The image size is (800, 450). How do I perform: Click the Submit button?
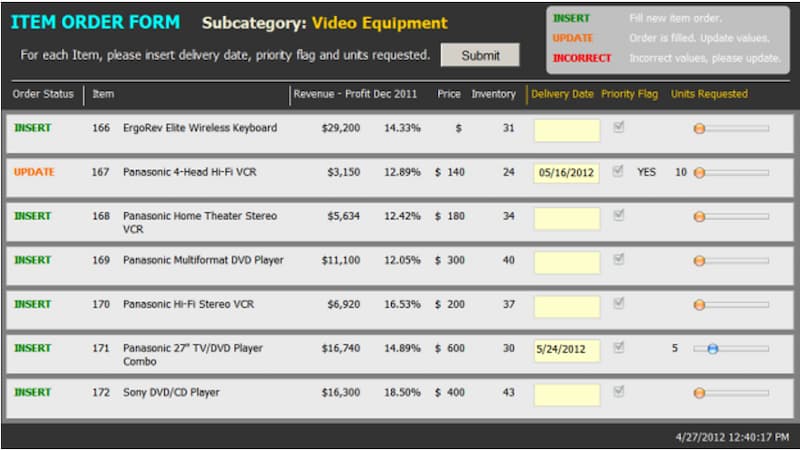[x=480, y=55]
